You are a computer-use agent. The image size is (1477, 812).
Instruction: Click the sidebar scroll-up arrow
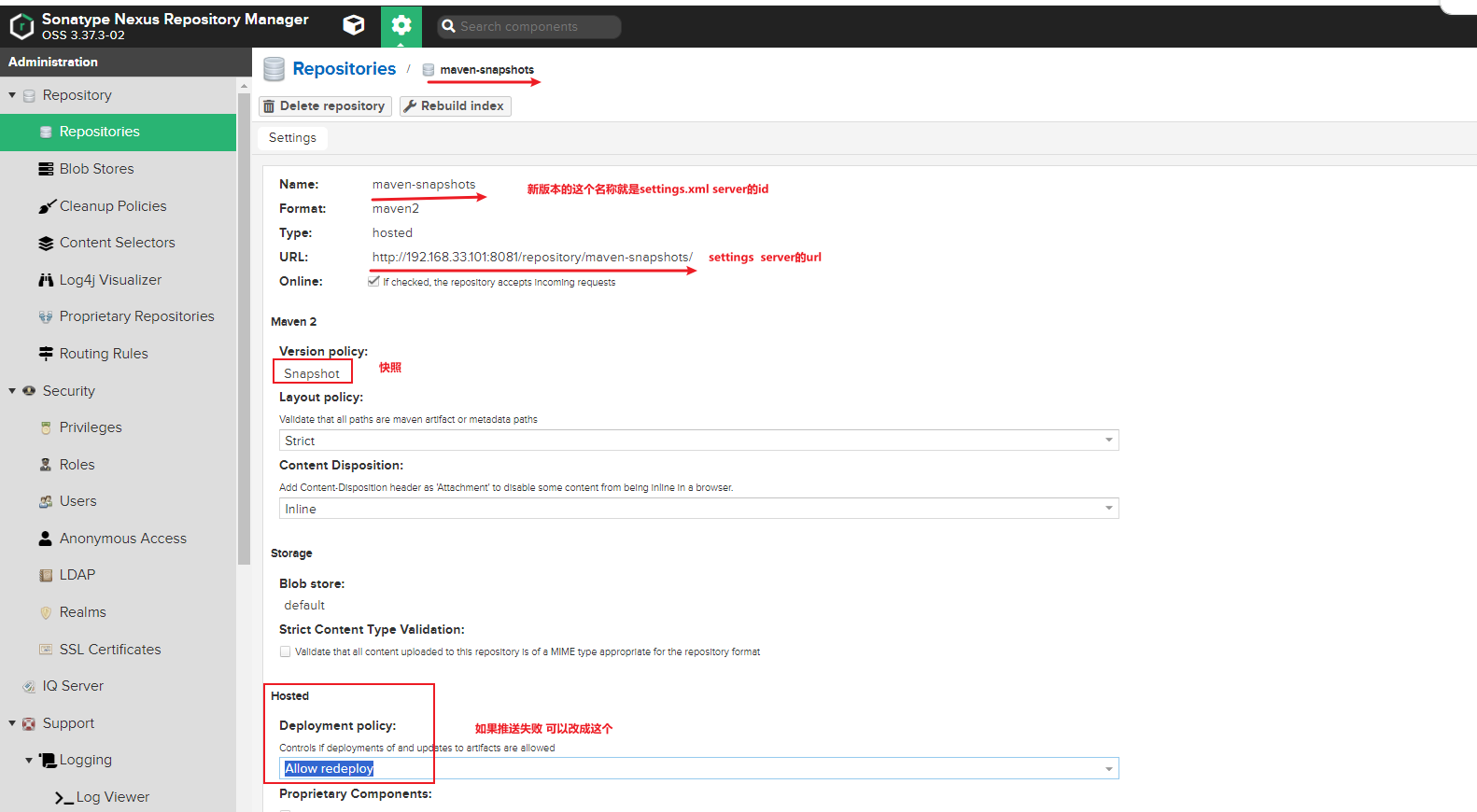(245, 85)
